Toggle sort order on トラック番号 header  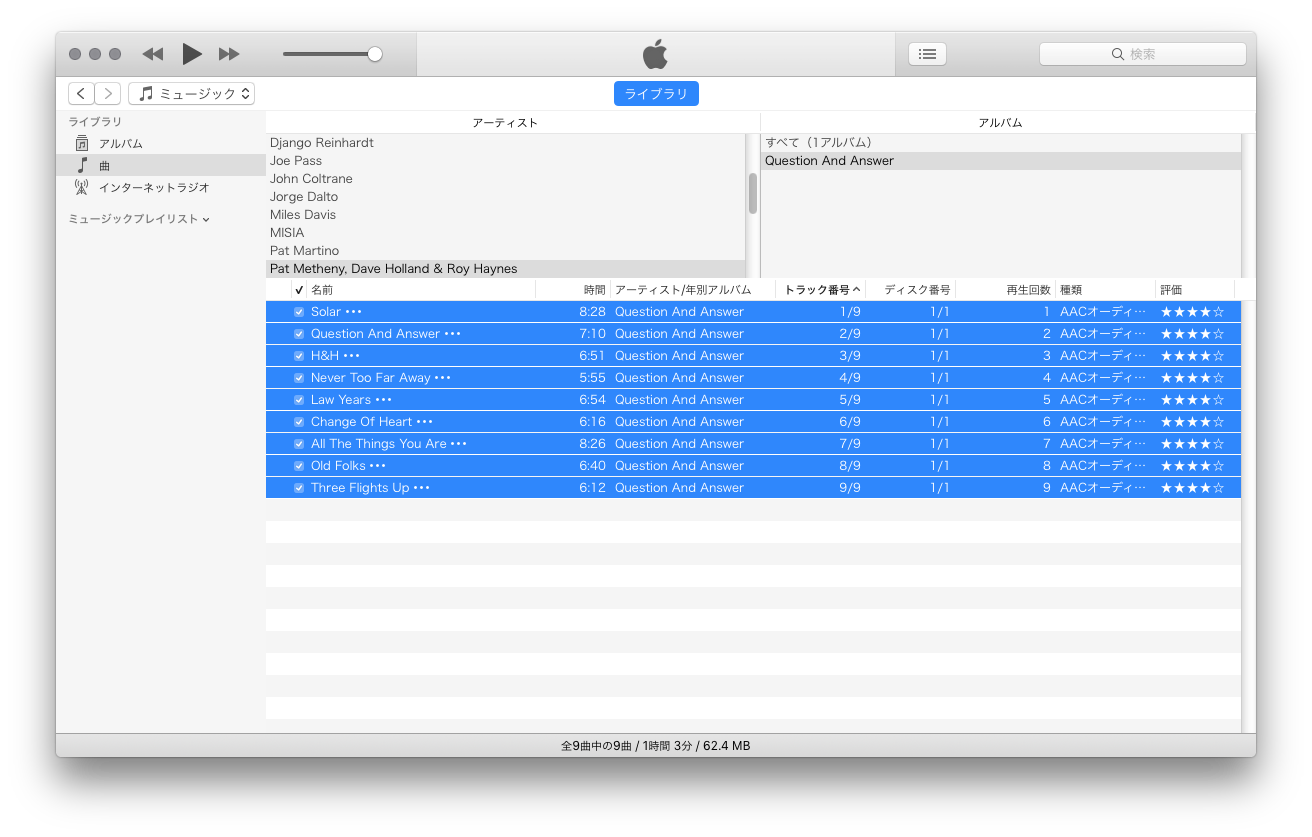(x=821, y=290)
